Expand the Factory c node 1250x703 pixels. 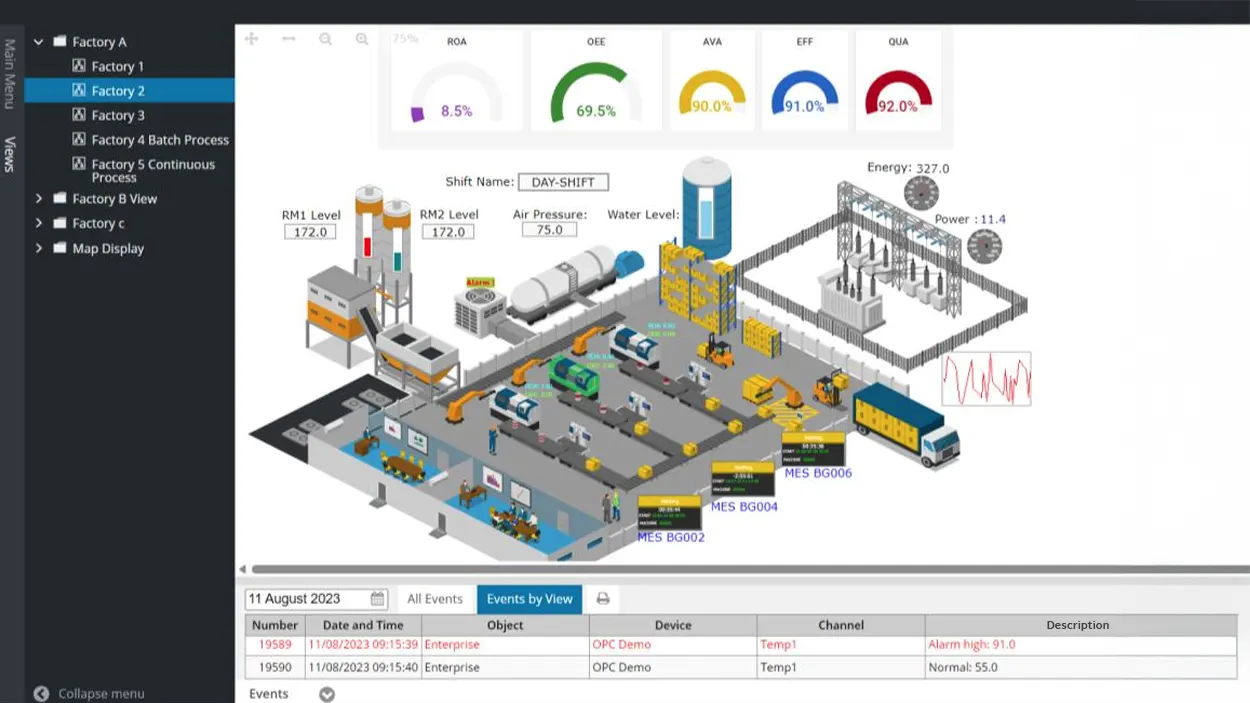point(39,223)
